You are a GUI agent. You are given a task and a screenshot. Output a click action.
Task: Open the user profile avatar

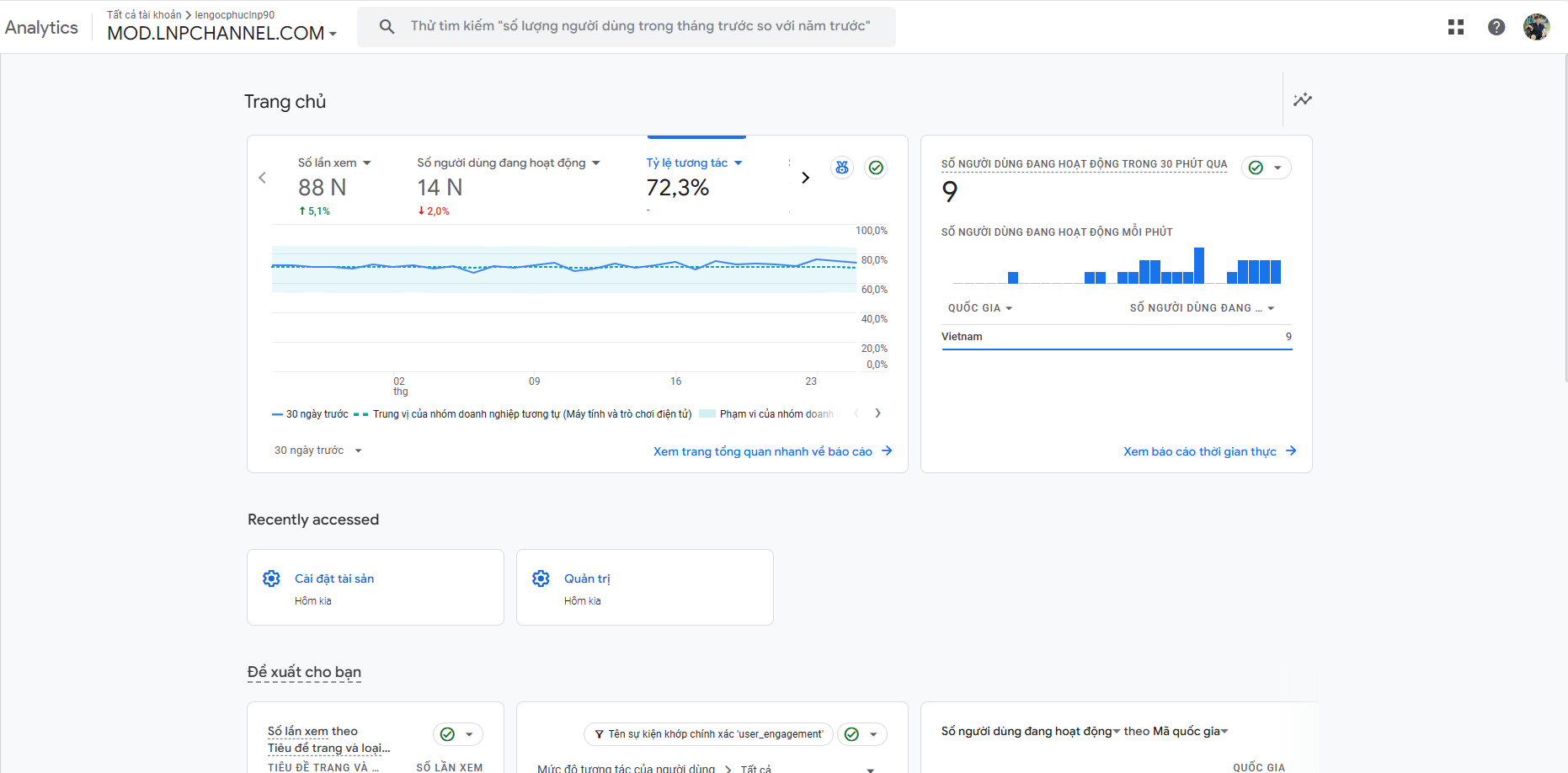[x=1536, y=27]
